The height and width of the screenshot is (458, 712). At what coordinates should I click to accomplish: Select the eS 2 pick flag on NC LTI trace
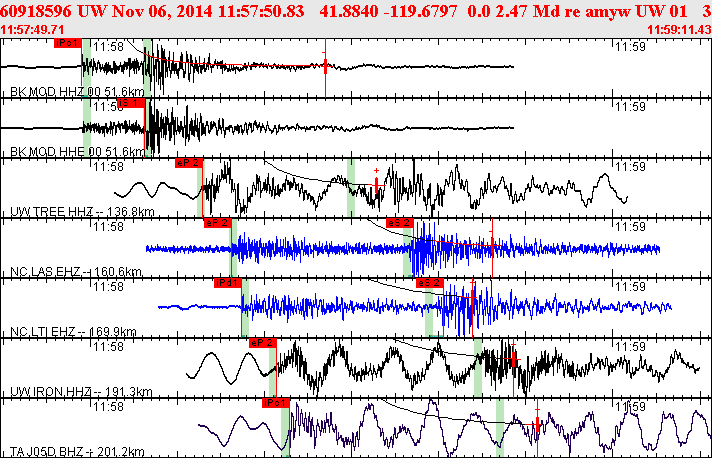coord(430,283)
